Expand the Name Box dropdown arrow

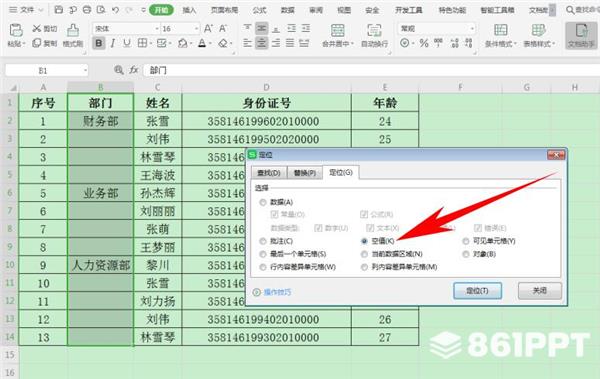tap(85, 70)
